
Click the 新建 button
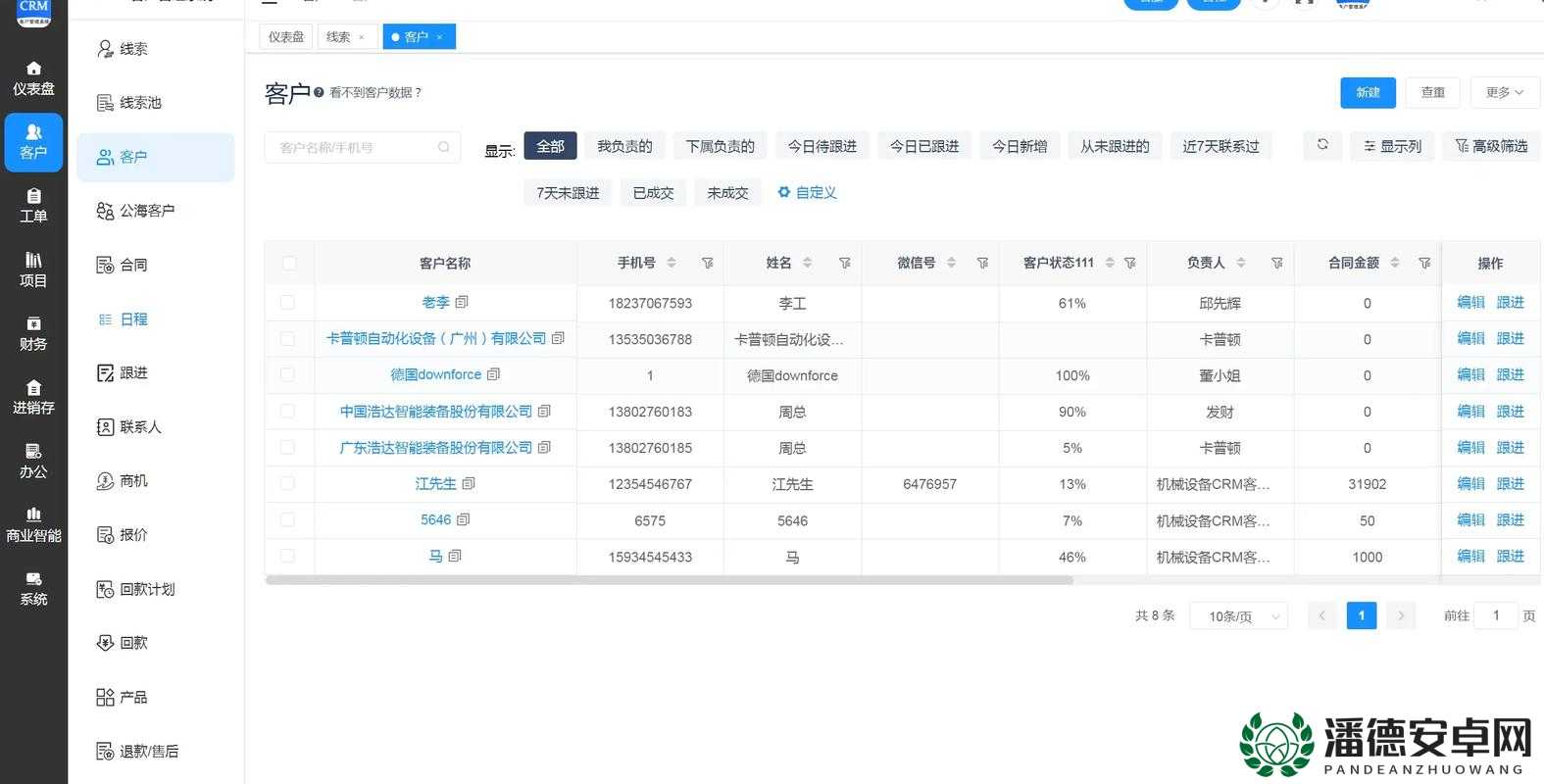tap(1368, 92)
